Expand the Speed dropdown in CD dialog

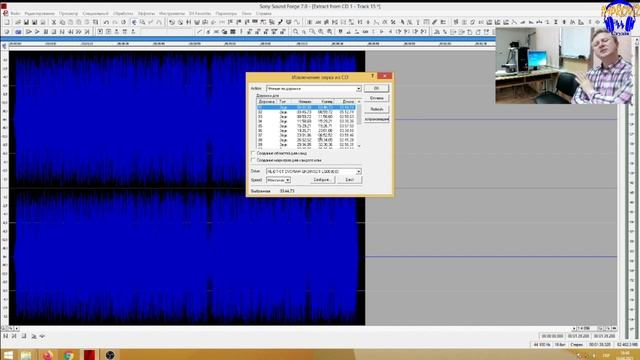288,180
